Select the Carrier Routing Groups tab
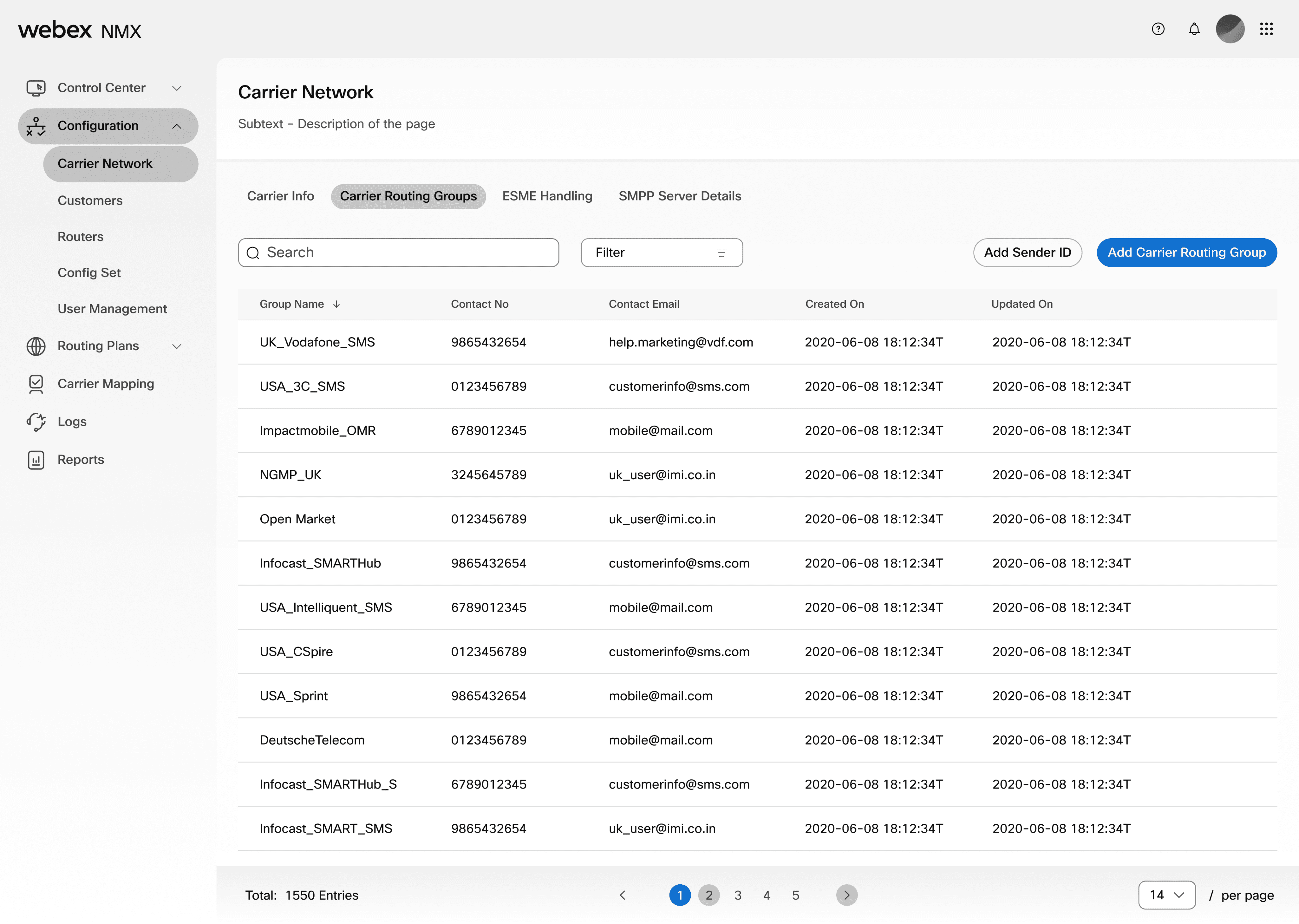Viewport: 1299px width, 924px height. (x=408, y=196)
